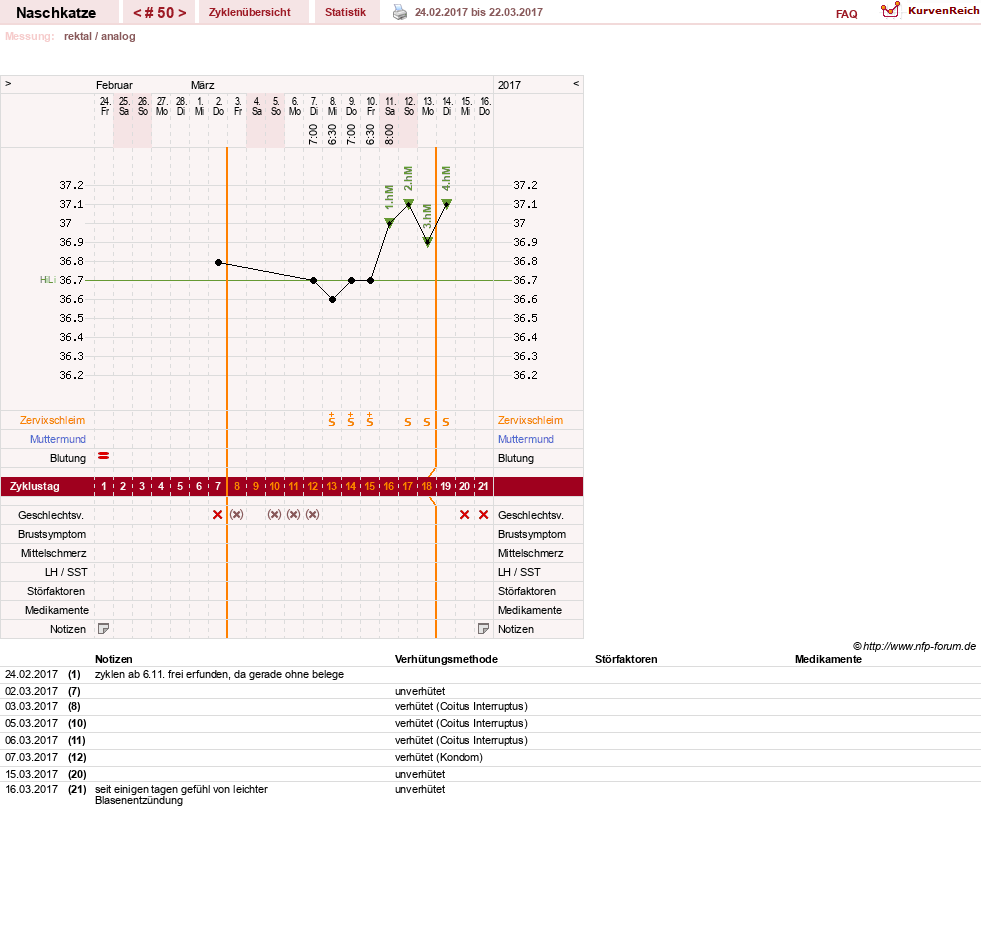
Task: Collapse chart with the right '<' arrow
Action: pos(576,83)
